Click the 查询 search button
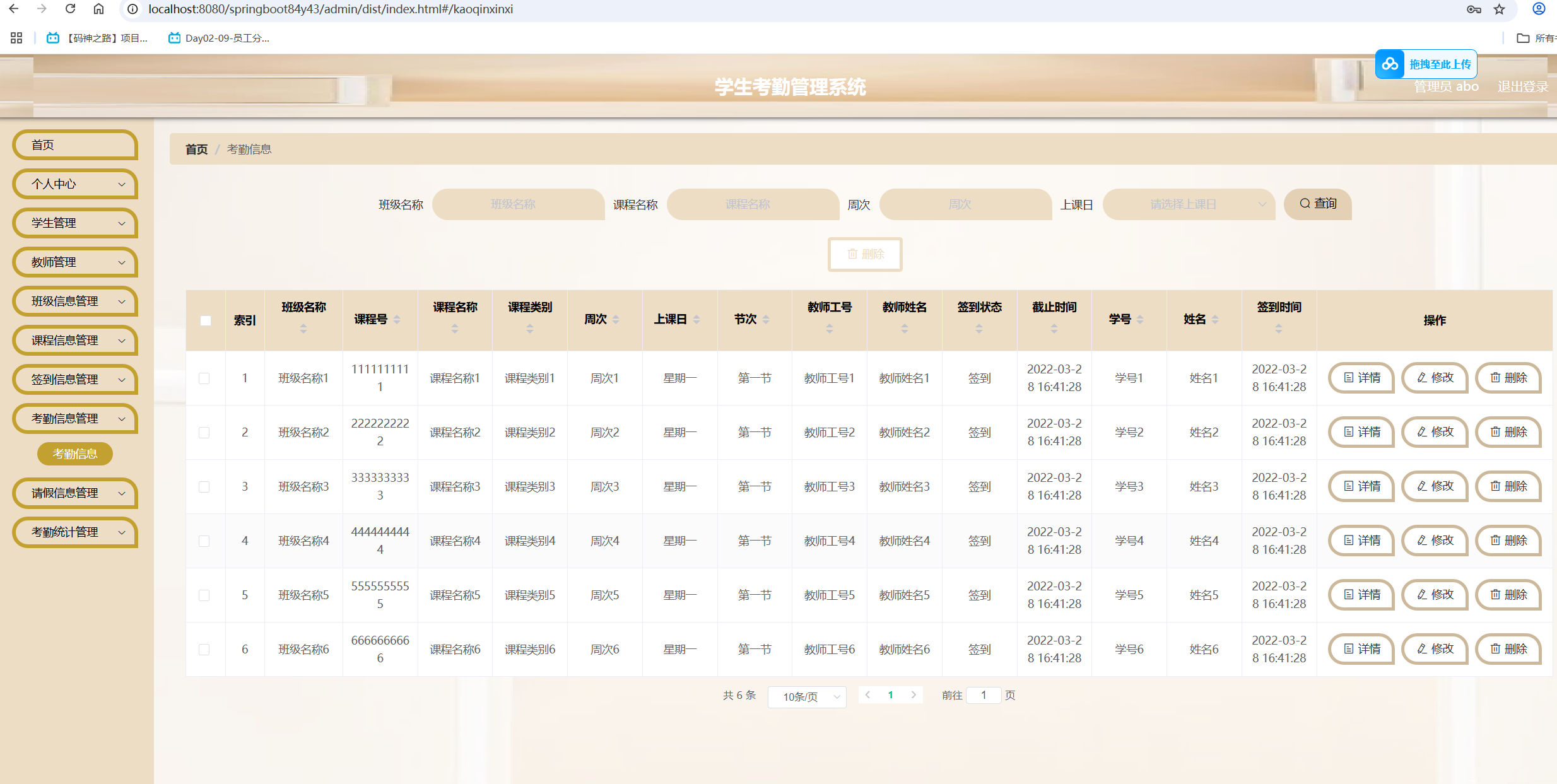The image size is (1557, 784). tap(1317, 204)
